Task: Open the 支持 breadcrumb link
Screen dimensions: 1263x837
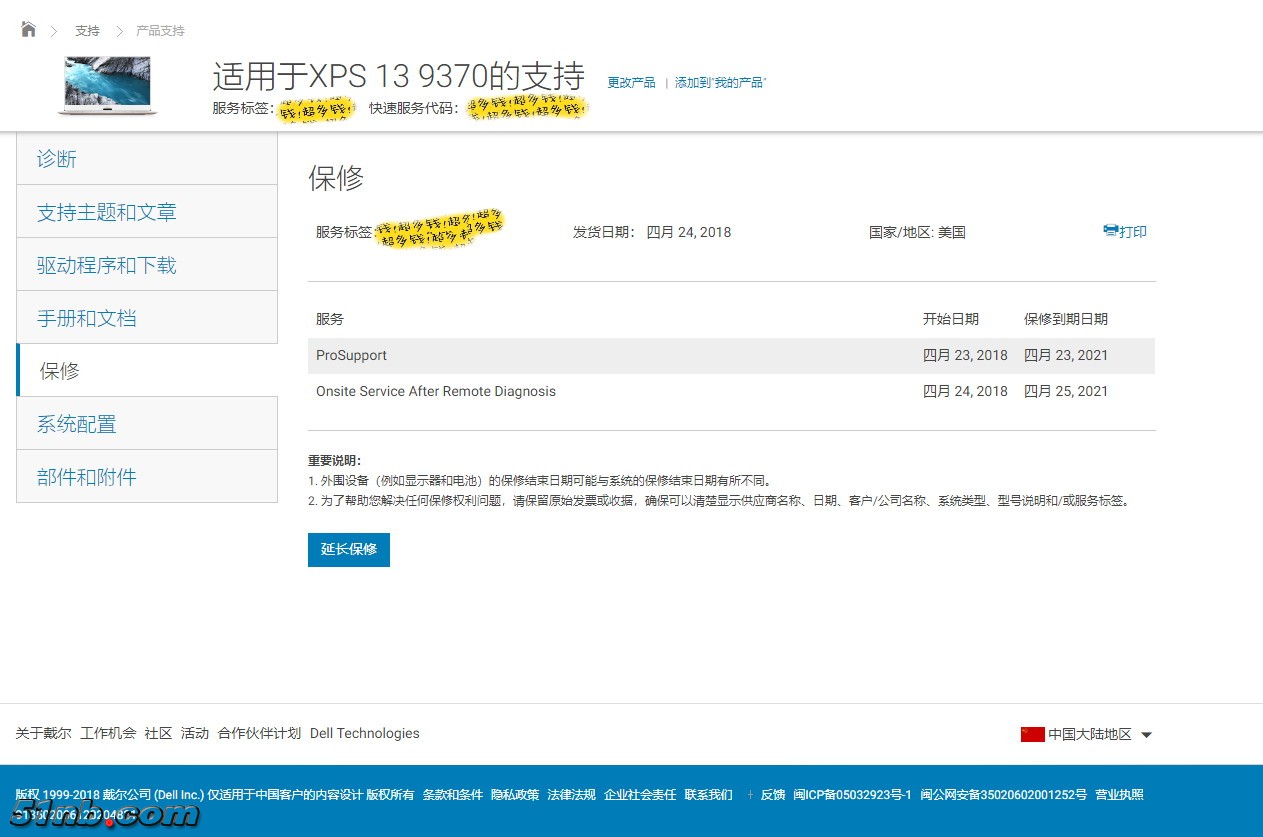Action: tap(87, 31)
